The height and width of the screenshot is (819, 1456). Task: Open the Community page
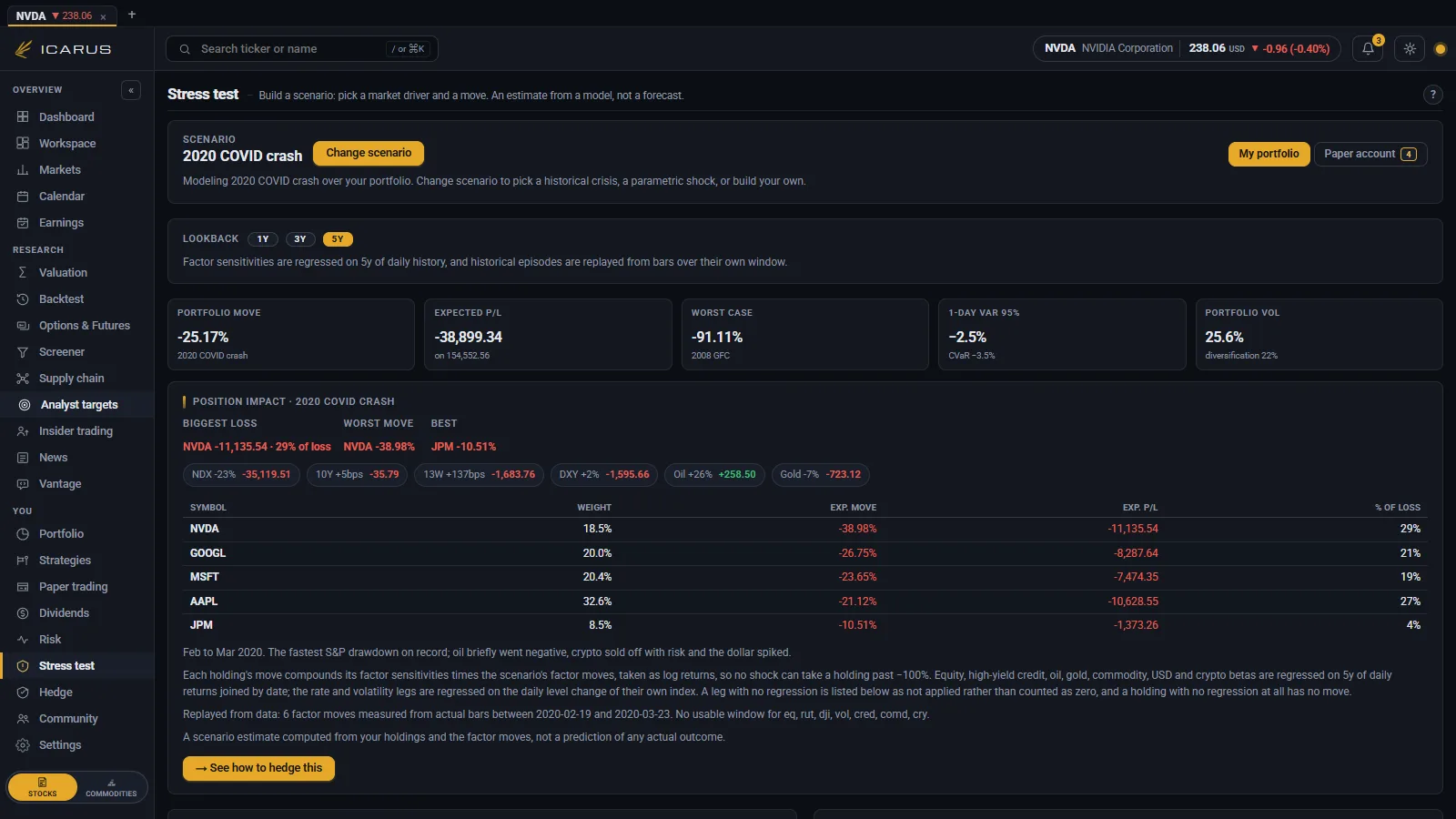(76, 718)
